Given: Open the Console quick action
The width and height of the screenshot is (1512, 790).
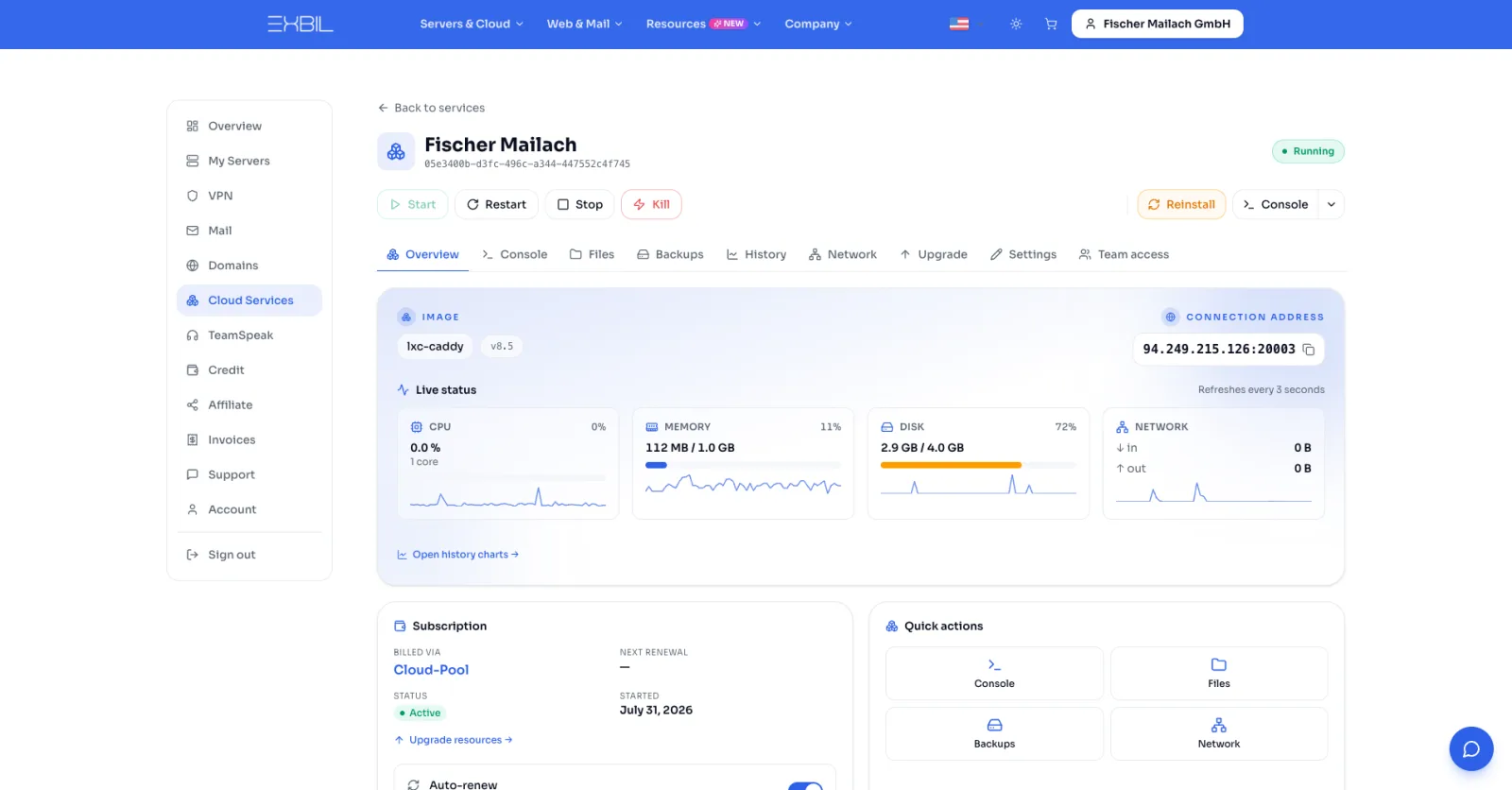Looking at the screenshot, I should [994, 673].
